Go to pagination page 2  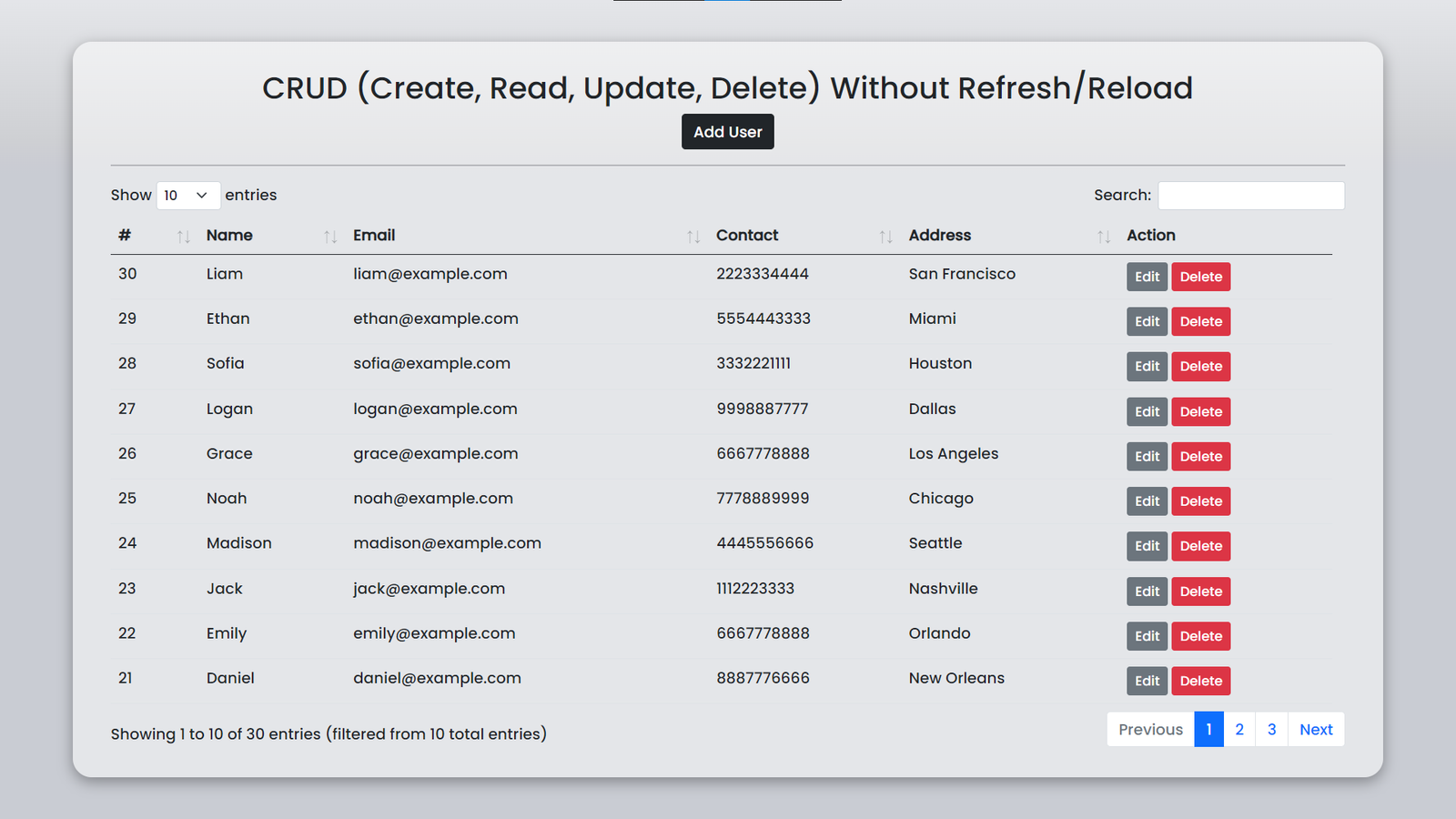click(1239, 730)
